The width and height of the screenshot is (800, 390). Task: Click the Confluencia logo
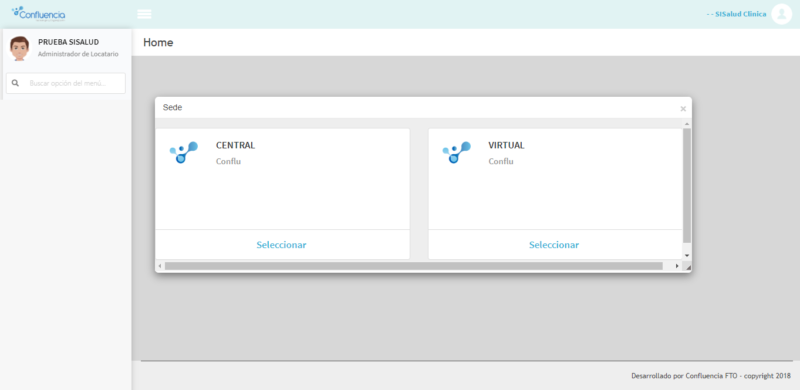[x=39, y=14]
